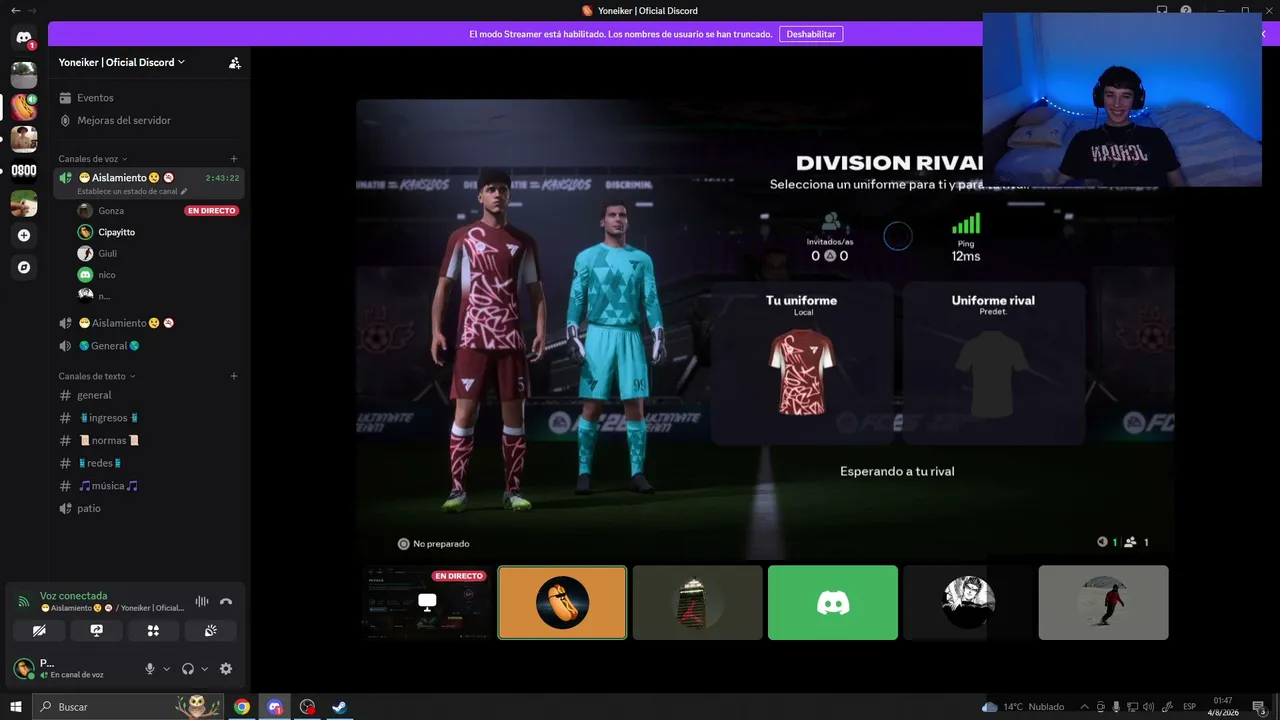The image size is (1280, 720).
Task: Select the skier avatar participant tile
Action: point(1103,602)
